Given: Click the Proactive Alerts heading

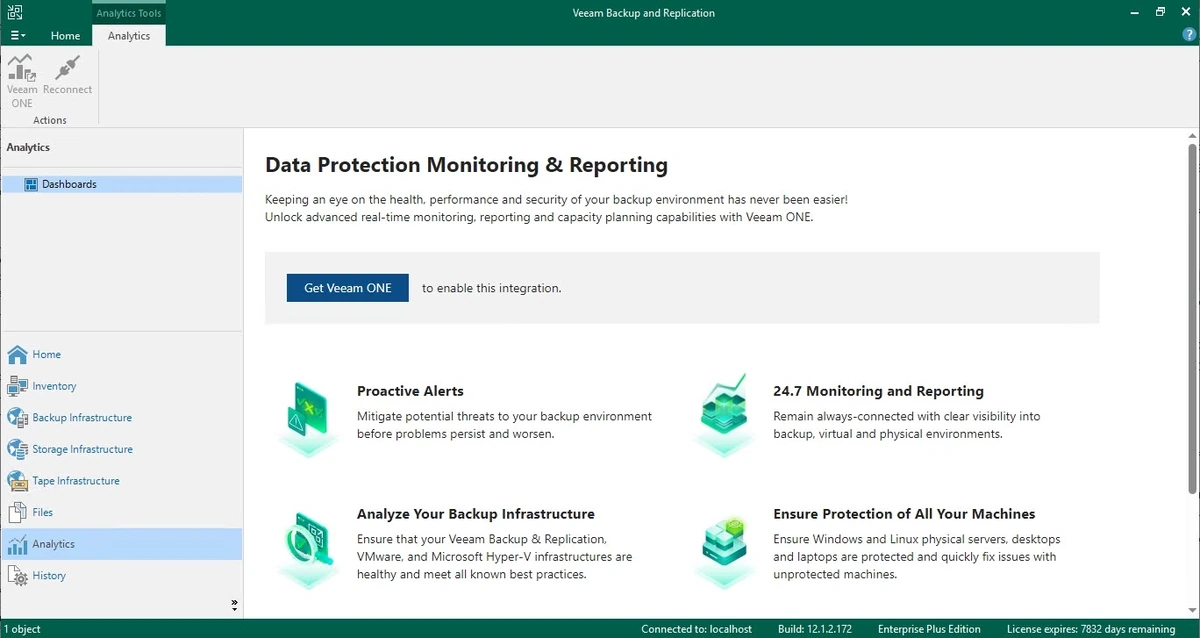Looking at the screenshot, I should click(410, 391).
